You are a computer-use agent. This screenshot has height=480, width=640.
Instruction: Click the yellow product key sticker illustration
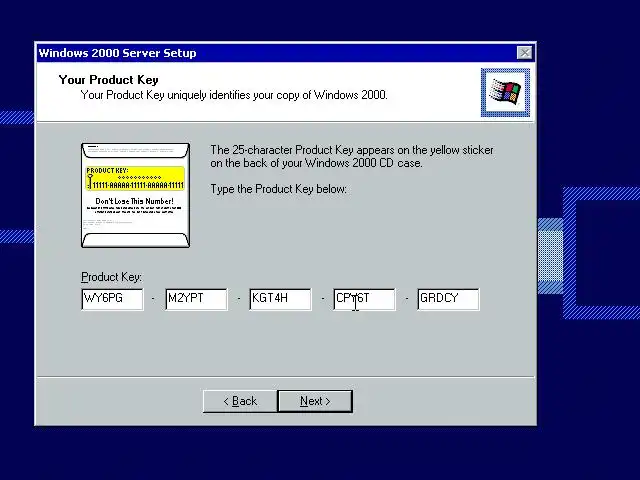coord(135,178)
